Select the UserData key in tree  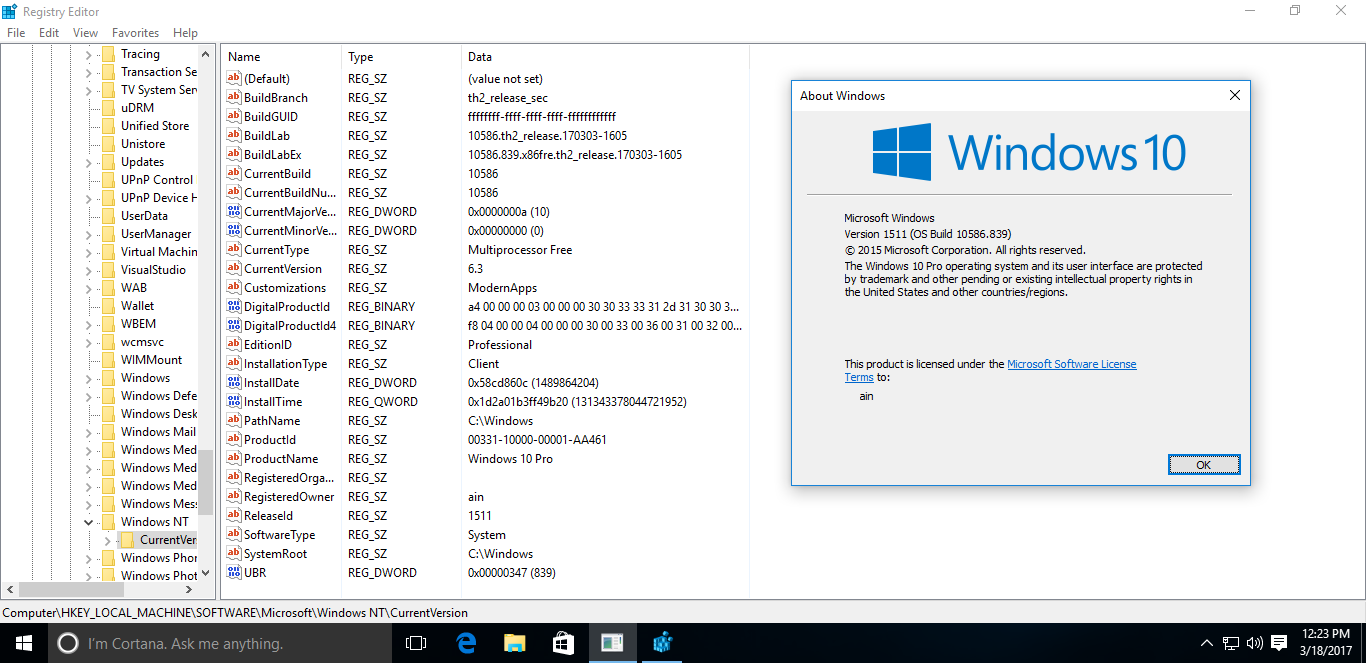pyautogui.click(x=144, y=216)
